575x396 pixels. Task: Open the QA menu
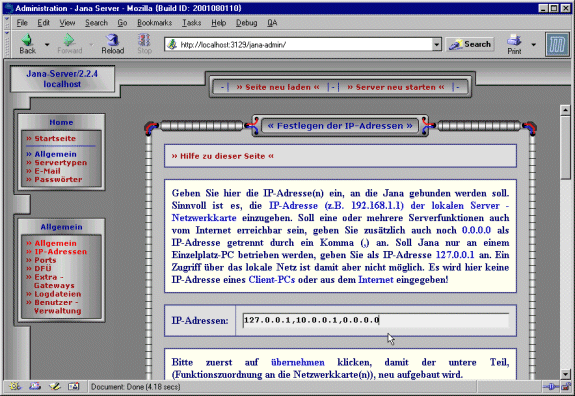coord(272,23)
